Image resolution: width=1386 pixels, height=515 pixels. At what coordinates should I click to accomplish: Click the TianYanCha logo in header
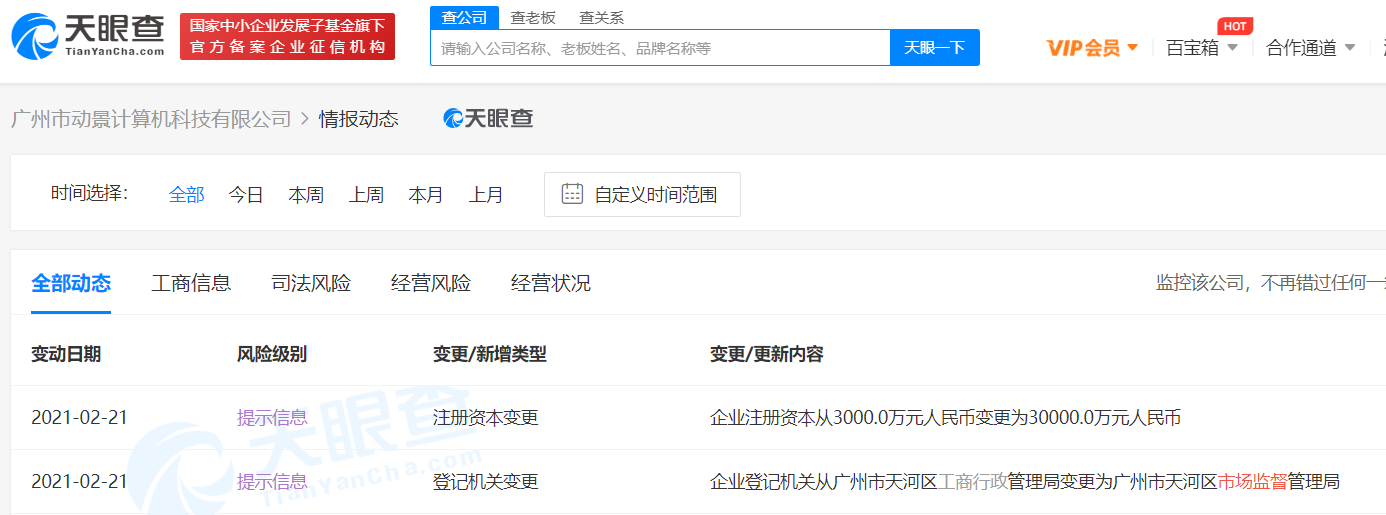pyautogui.click(x=88, y=36)
